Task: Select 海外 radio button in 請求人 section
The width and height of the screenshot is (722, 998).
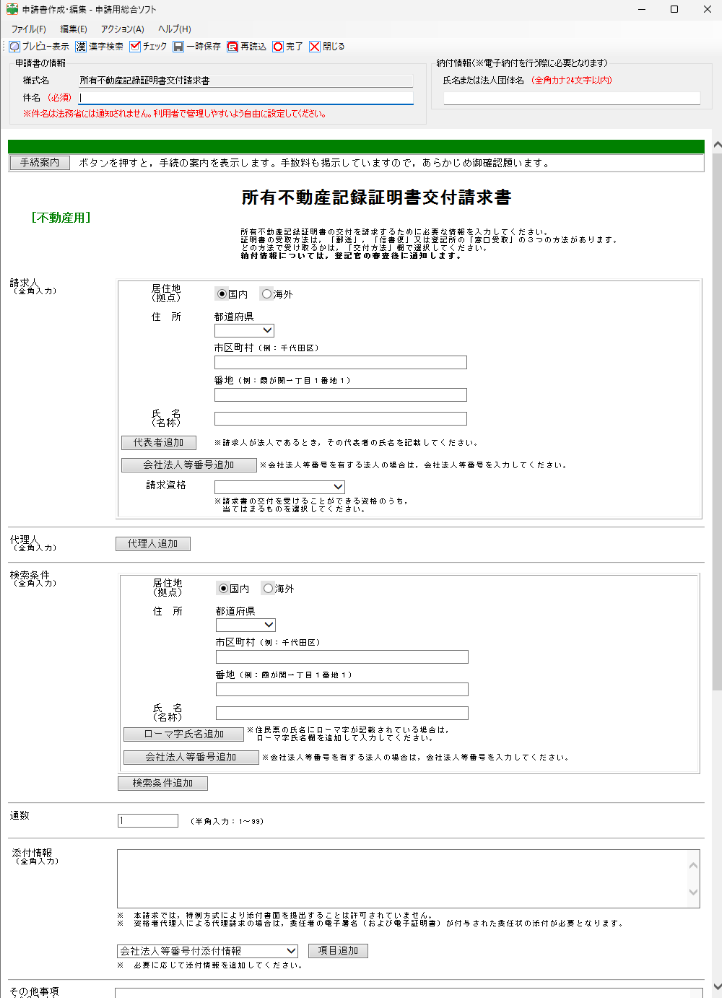Action: click(266, 294)
